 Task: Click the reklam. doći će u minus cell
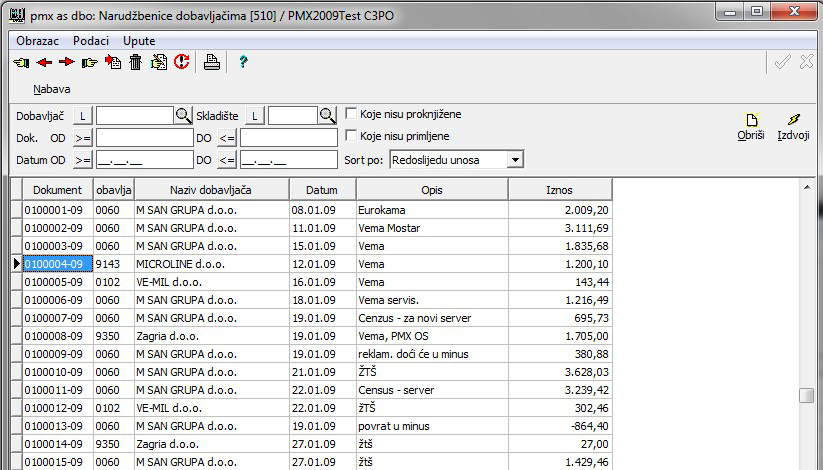pyautogui.click(x=432, y=354)
